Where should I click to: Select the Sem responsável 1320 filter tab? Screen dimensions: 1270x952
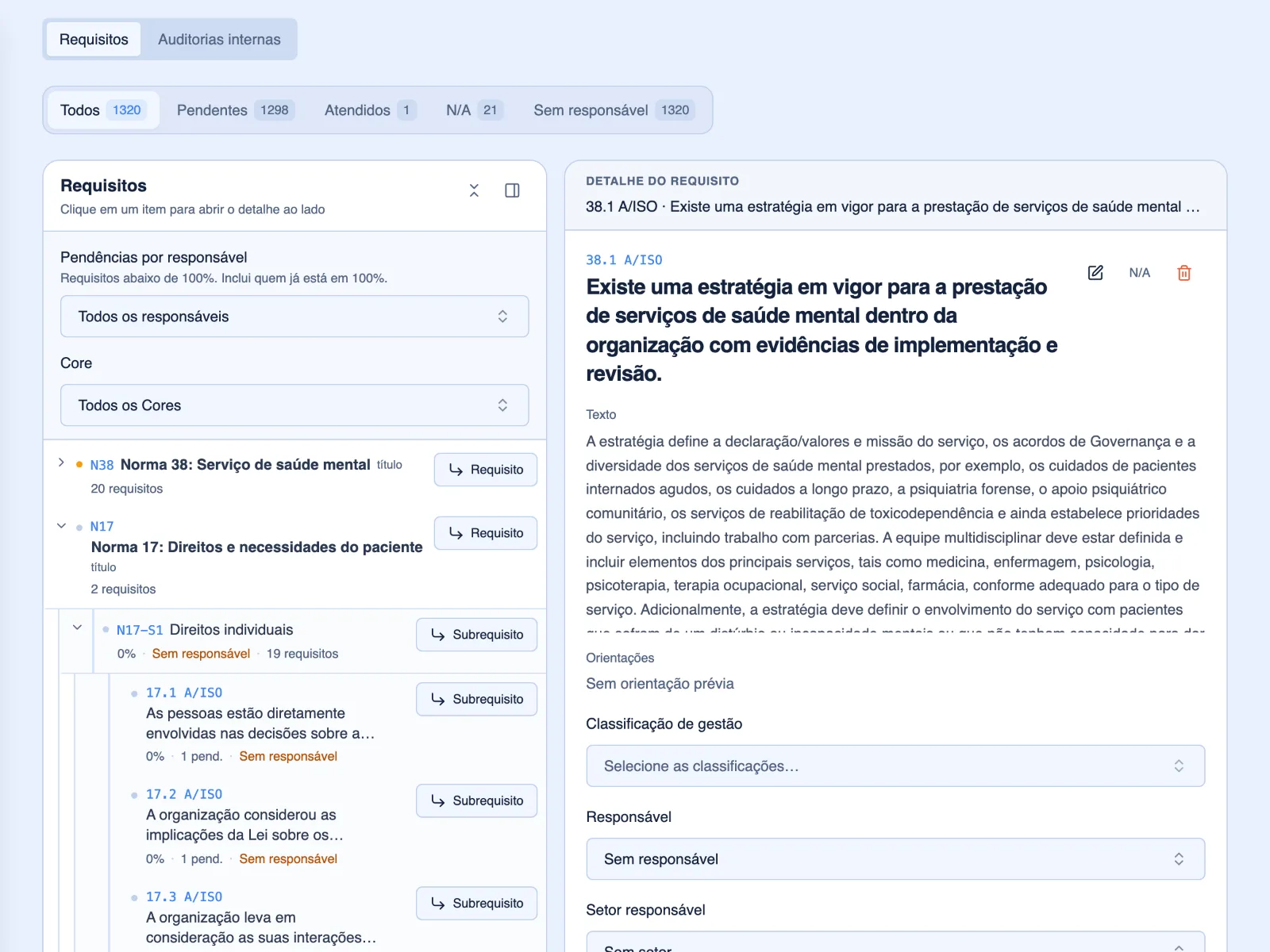tap(614, 110)
